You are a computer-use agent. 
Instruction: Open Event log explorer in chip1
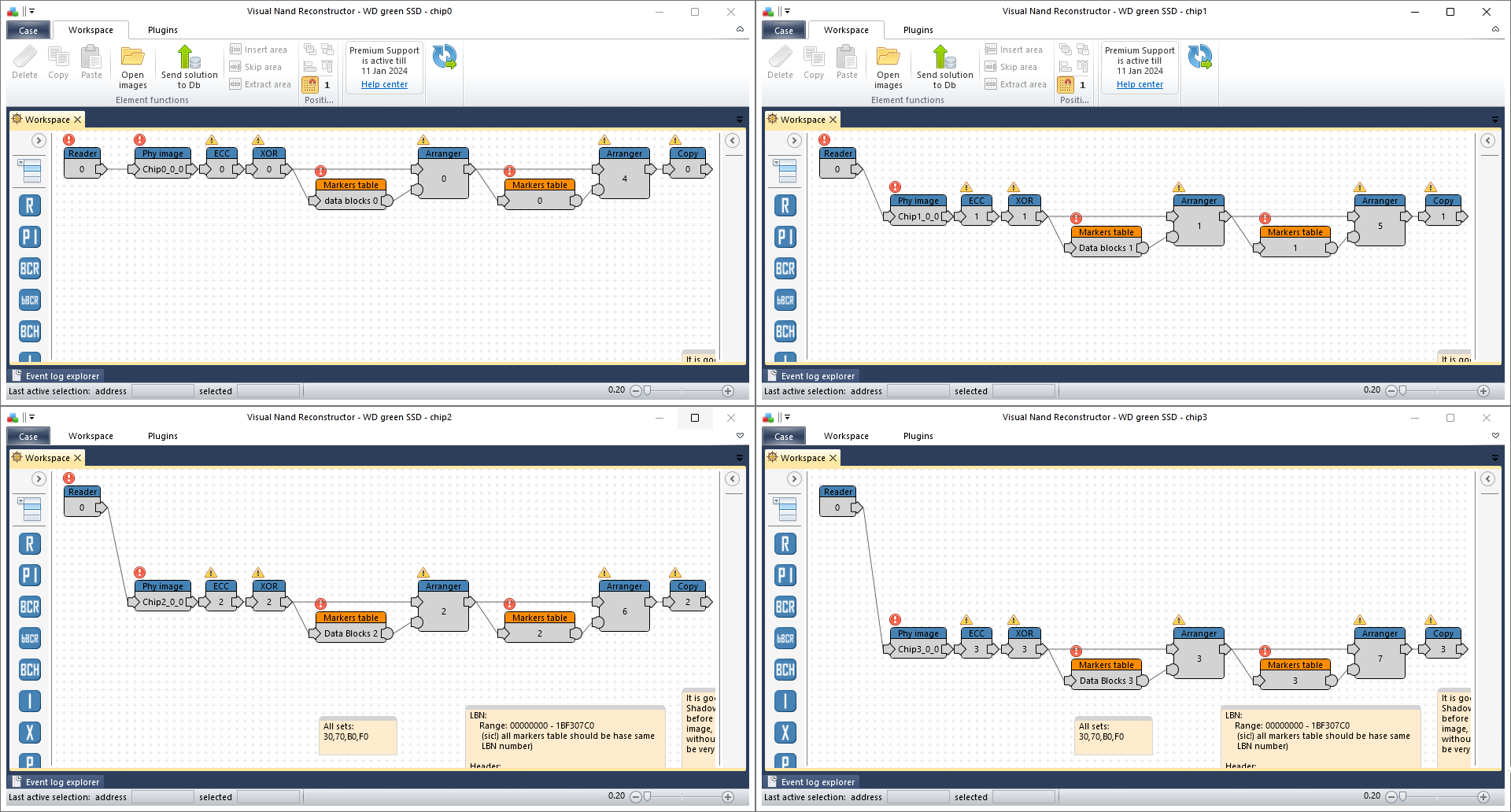(811, 376)
